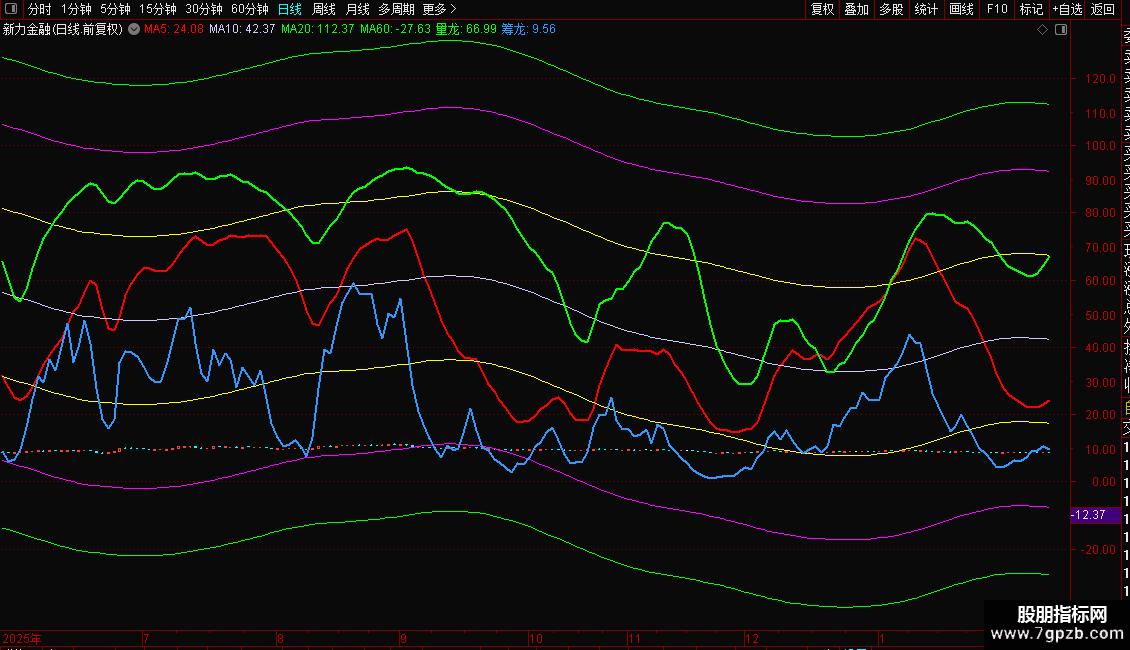The height and width of the screenshot is (650, 1130).
Task: Switch to 分时 intraday view
Action: [39, 9]
